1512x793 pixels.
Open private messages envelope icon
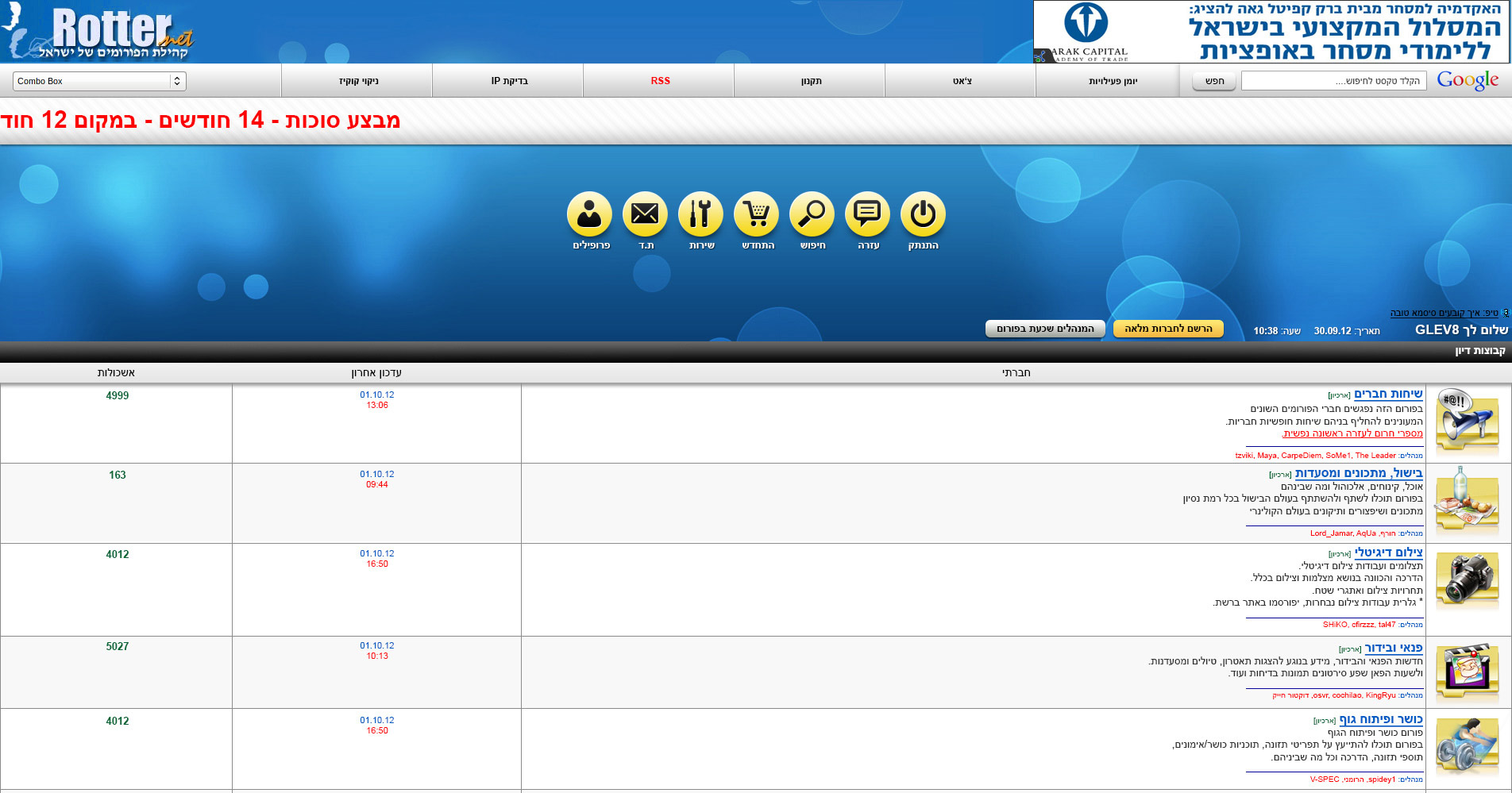pos(645,214)
